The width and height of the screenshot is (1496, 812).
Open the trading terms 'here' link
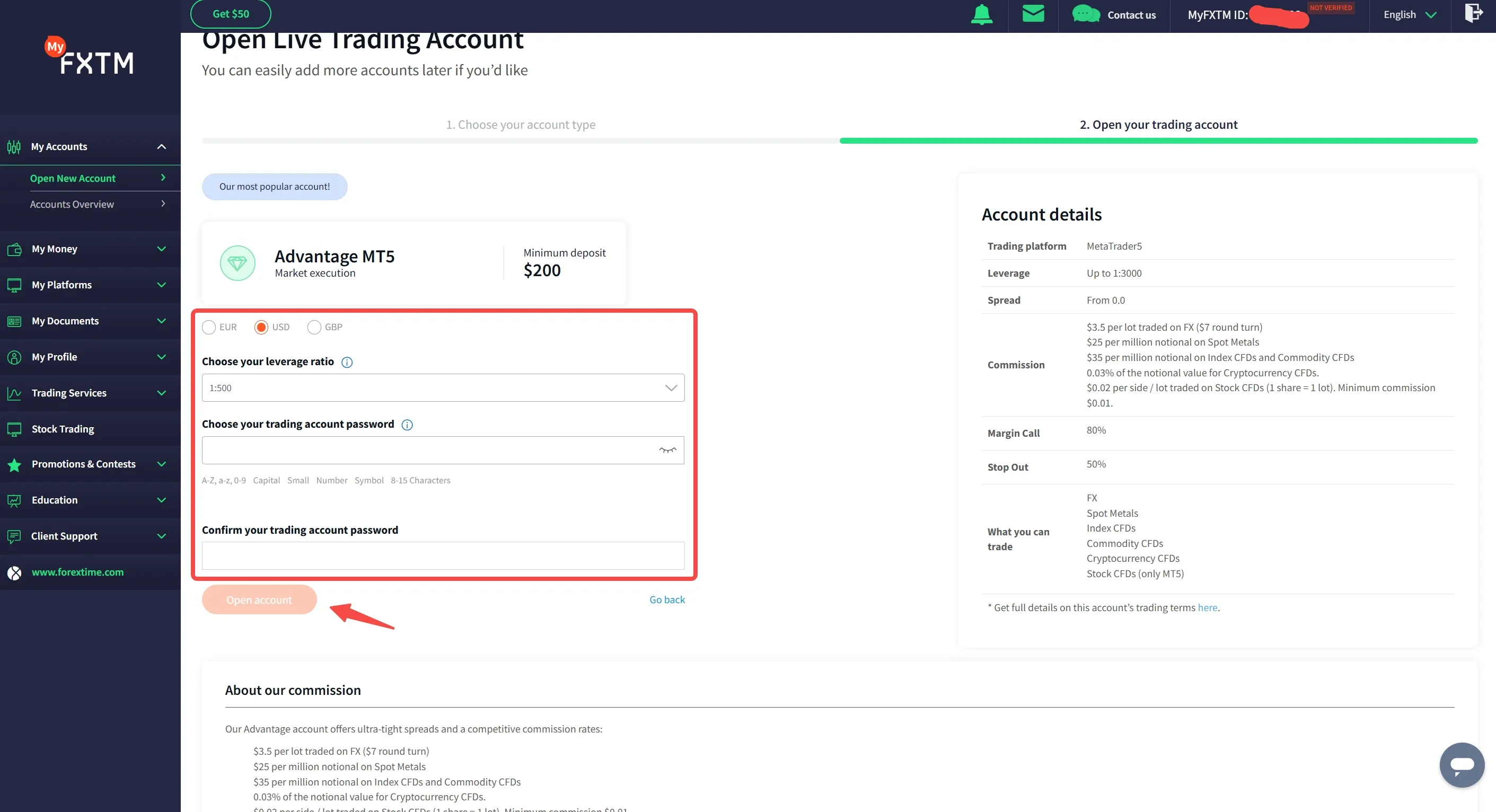point(1208,607)
